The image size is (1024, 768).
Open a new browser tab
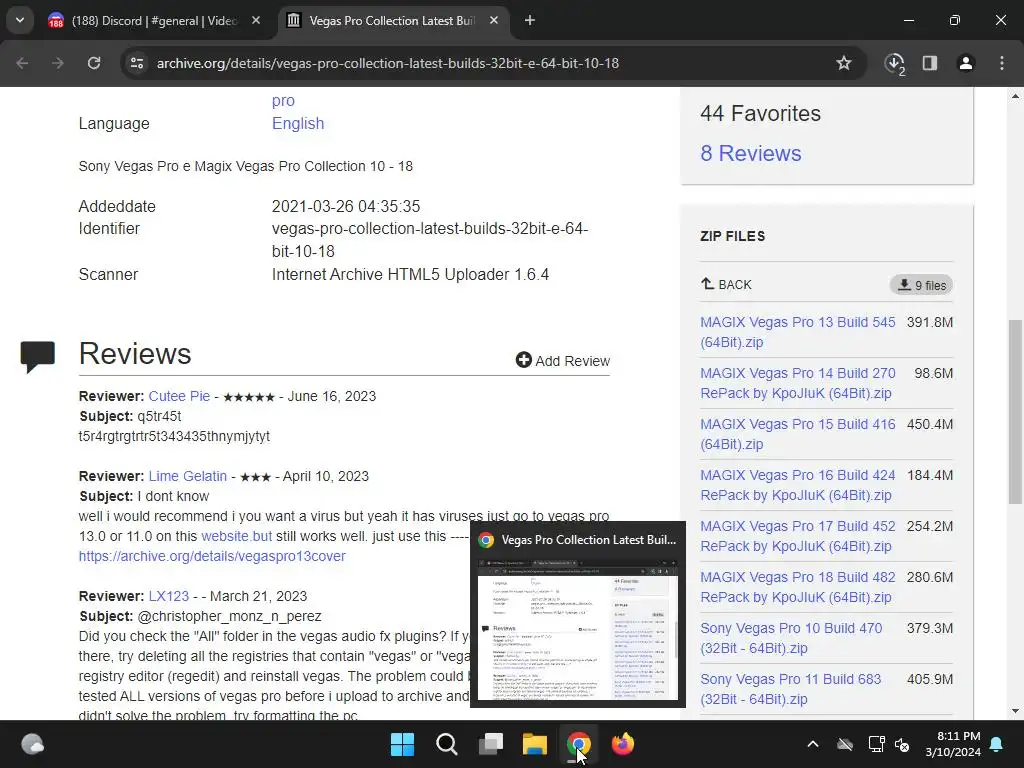530,21
